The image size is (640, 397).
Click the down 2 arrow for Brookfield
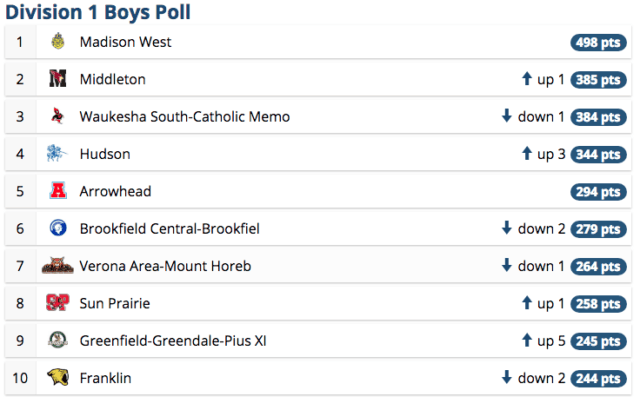point(507,228)
